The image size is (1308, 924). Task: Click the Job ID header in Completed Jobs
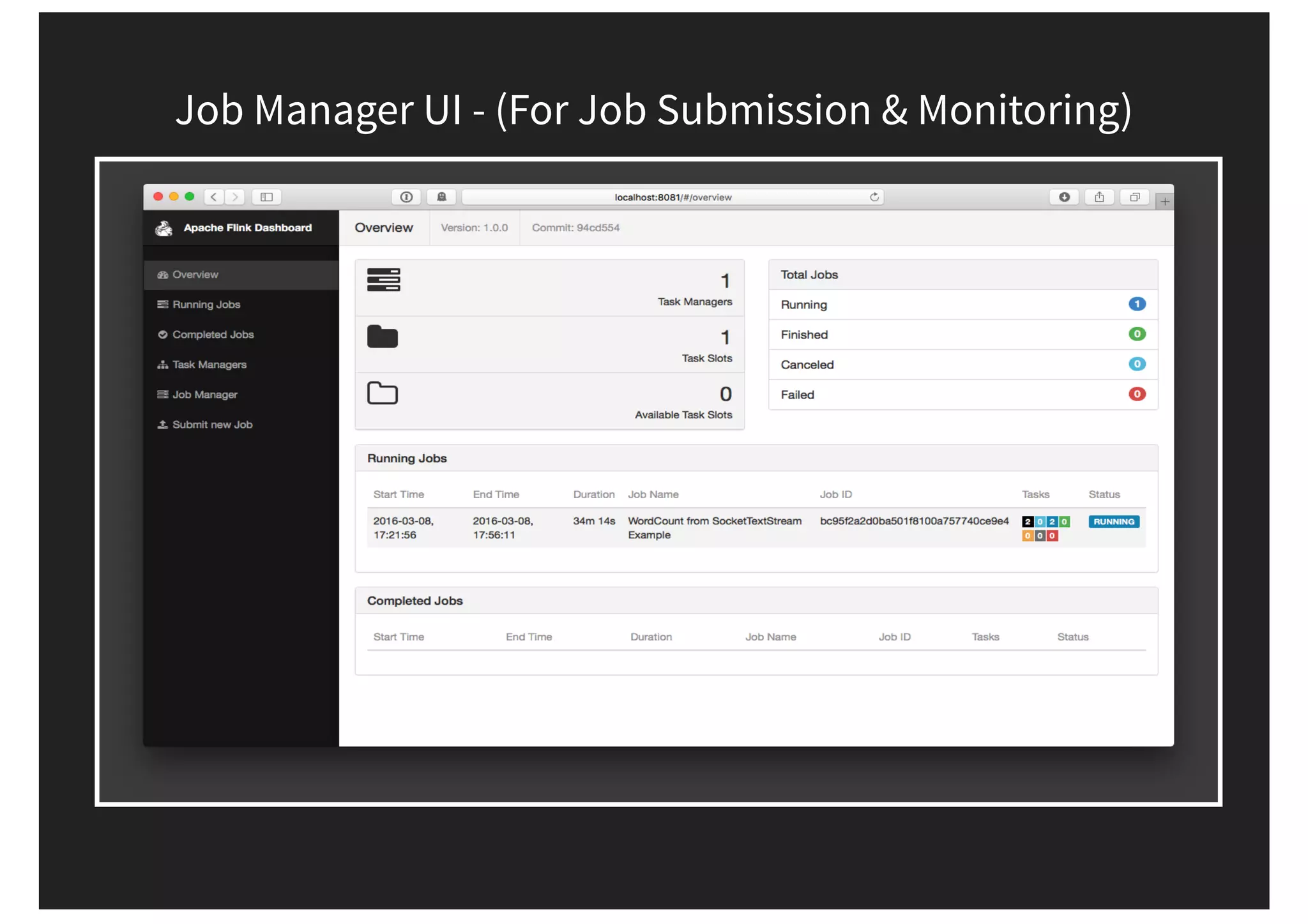(895, 637)
